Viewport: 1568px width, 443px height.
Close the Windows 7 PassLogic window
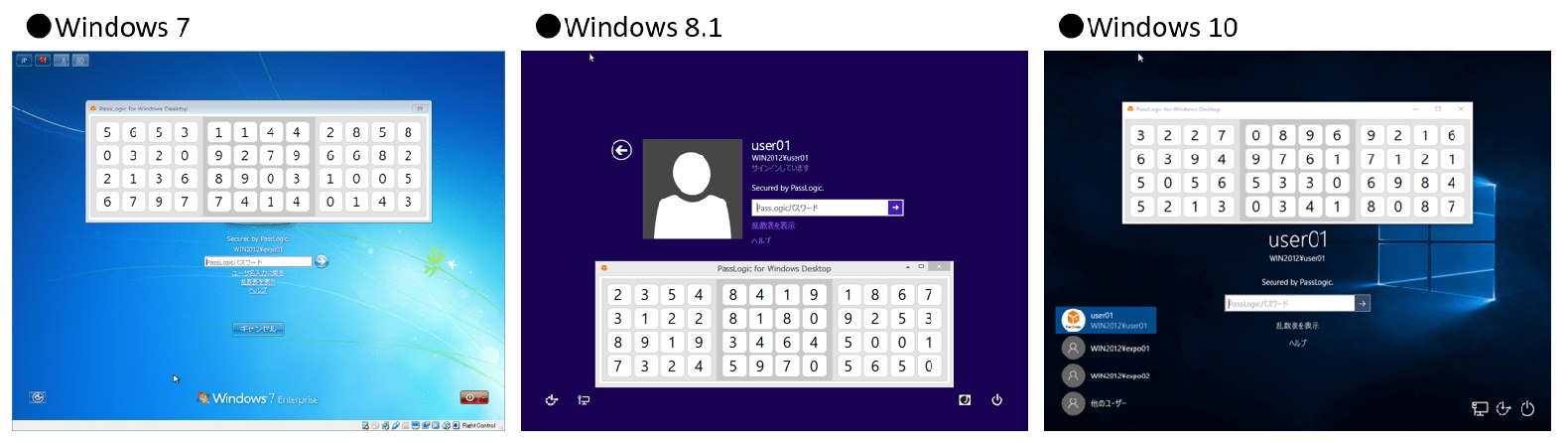419,108
